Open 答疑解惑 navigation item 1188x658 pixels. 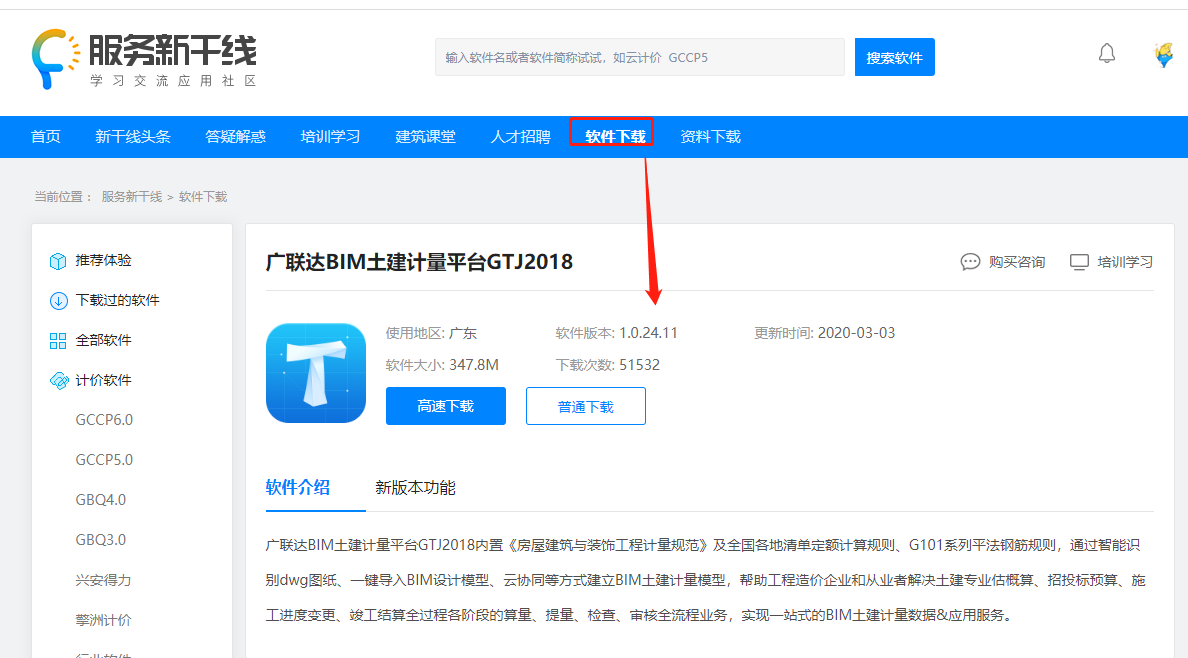pyautogui.click(x=236, y=136)
